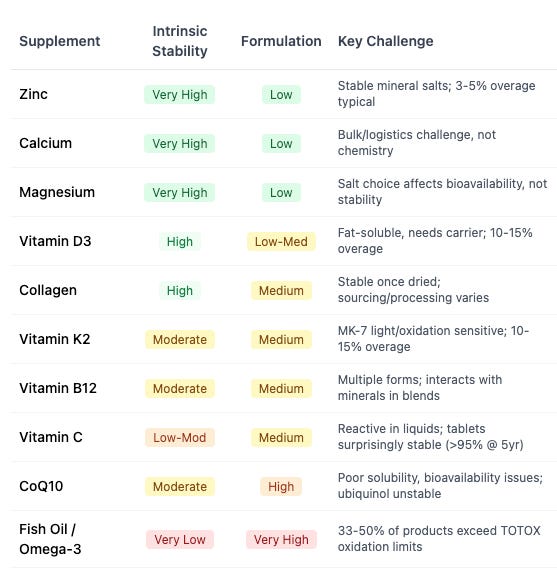Click Vitamin K2's Moderate stability badge
Viewport: 557px width, 580px height.
180,340
